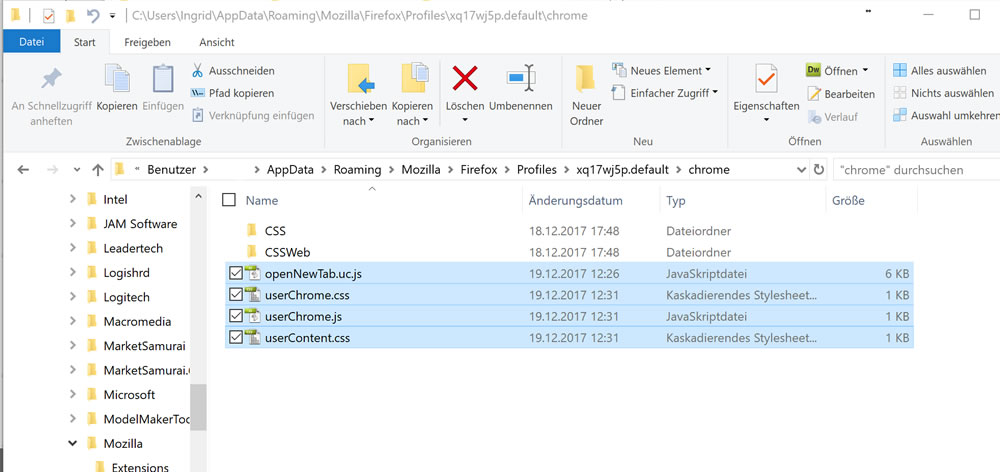
Task: Select the Leadertech folder in tree
Action: (133, 248)
